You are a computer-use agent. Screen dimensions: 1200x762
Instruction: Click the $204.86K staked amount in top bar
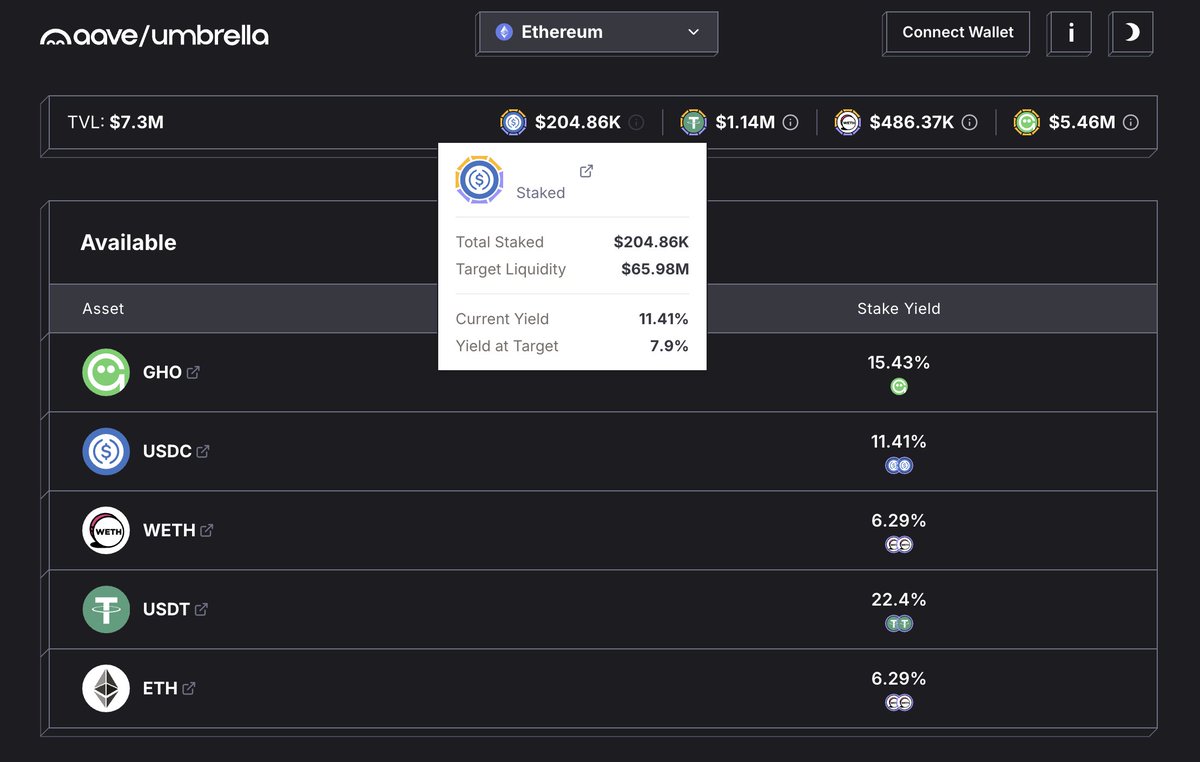pyautogui.click(x=578, y=122)
